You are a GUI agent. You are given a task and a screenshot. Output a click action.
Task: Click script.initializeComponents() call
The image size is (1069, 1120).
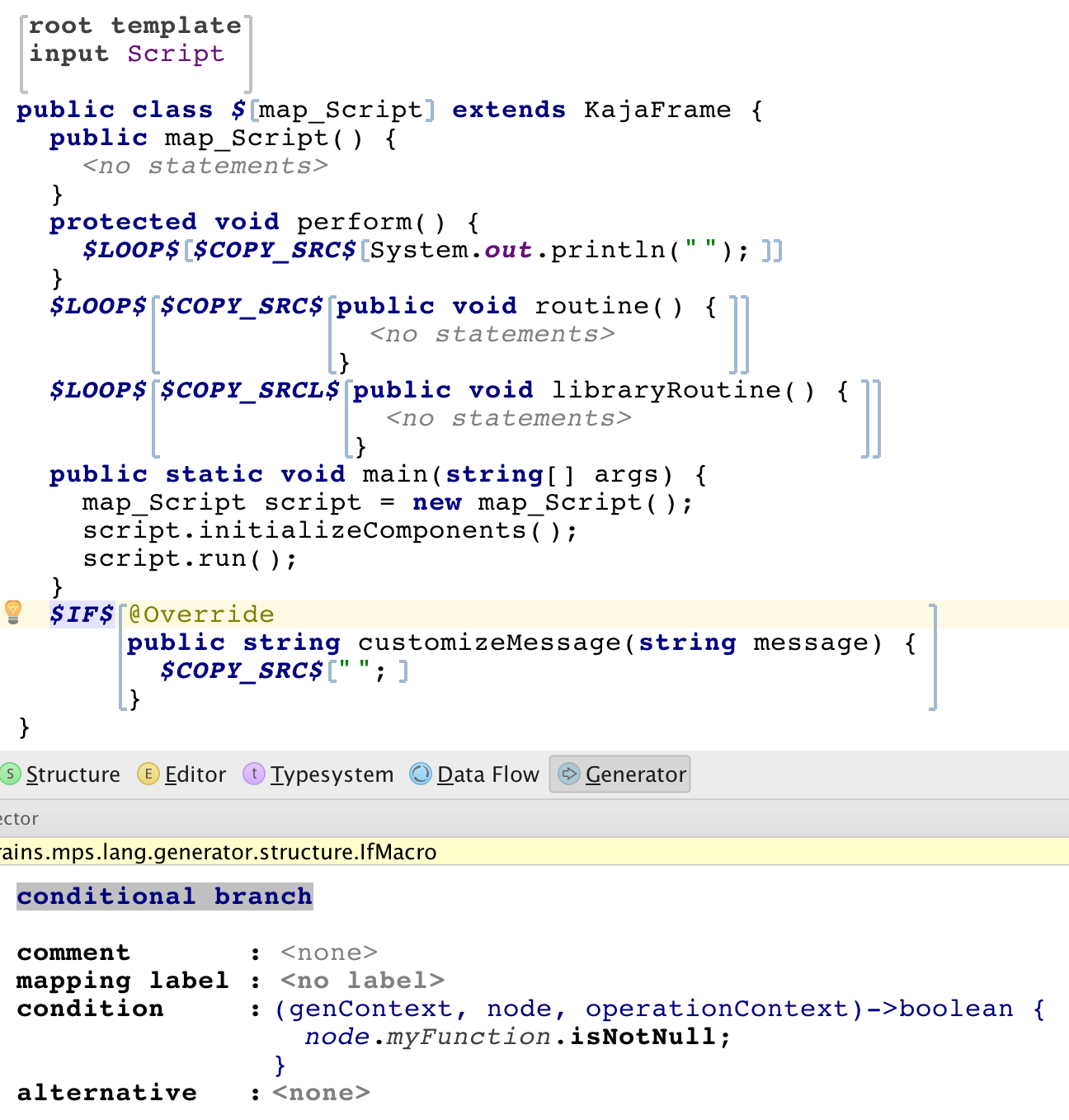329,530
